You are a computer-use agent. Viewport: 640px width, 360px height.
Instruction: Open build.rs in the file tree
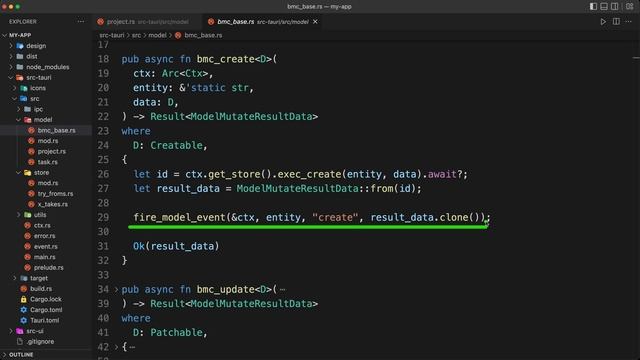[x=41, y=289]
